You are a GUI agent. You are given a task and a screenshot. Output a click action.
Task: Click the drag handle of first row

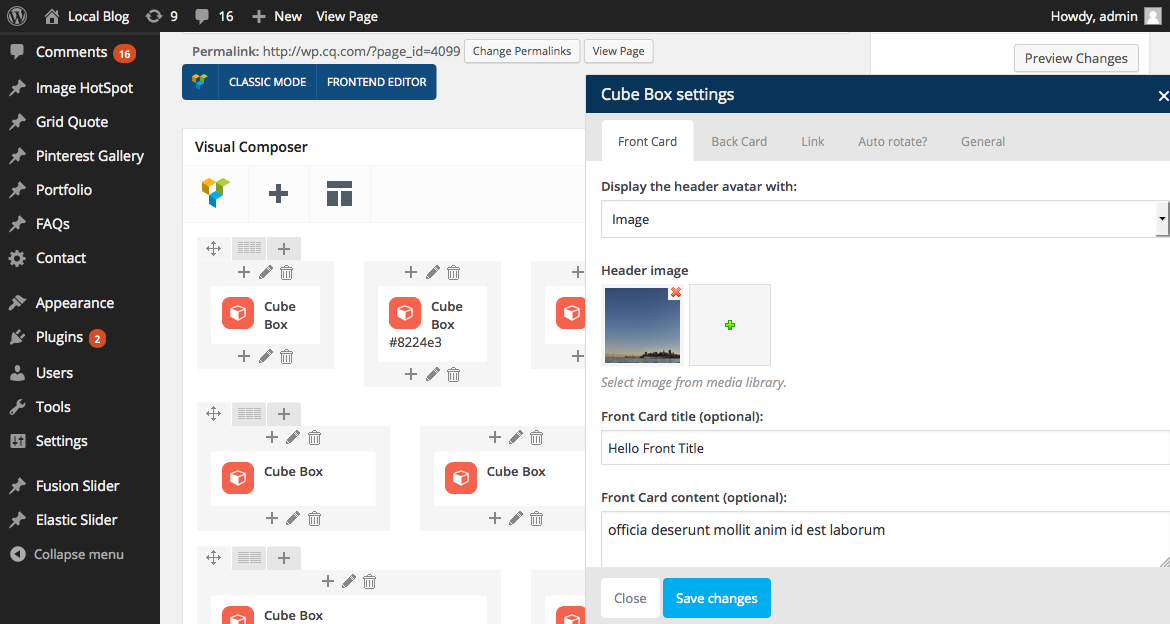[213, 249]
